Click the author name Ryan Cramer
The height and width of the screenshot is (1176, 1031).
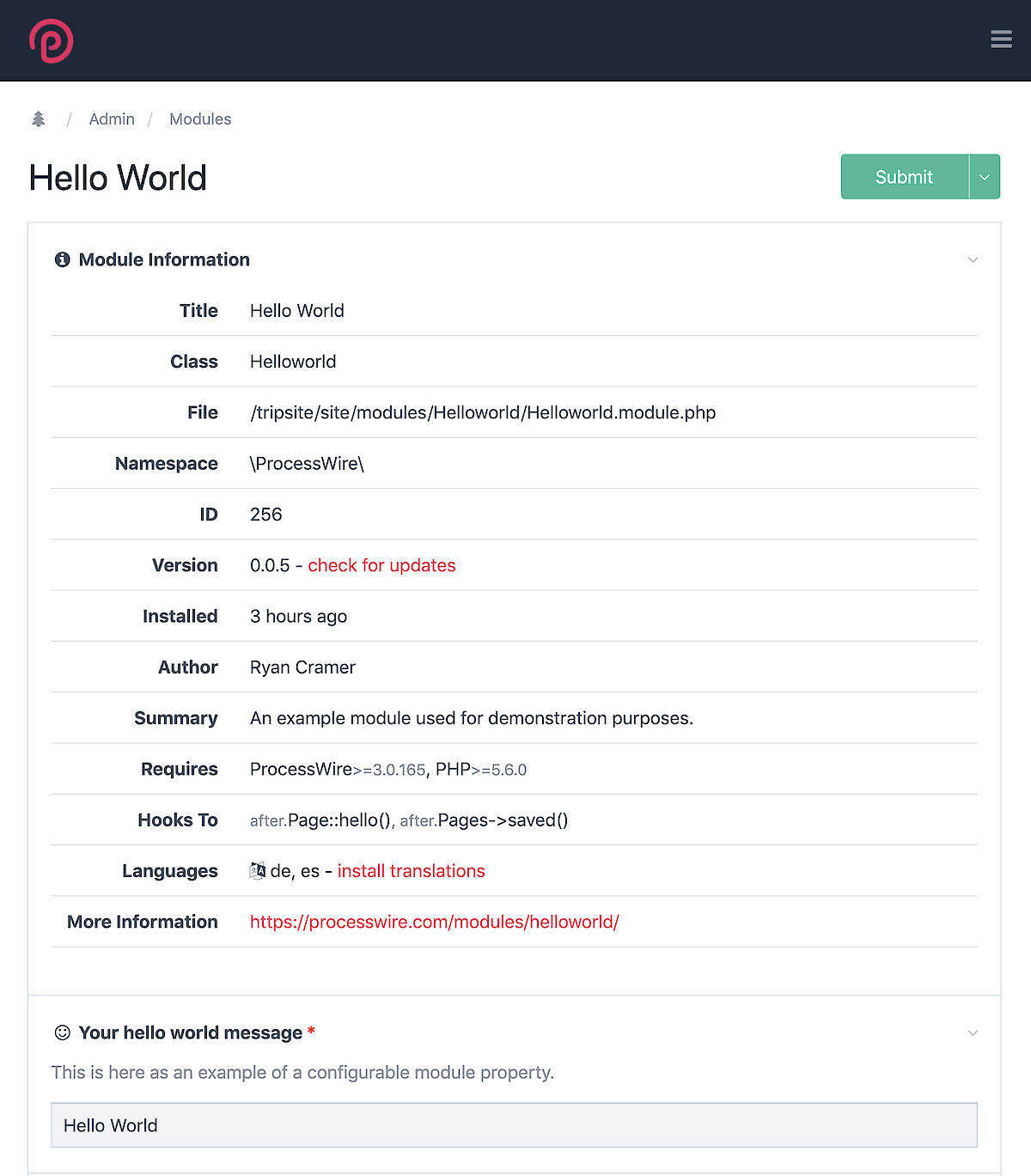click(302, 667)
